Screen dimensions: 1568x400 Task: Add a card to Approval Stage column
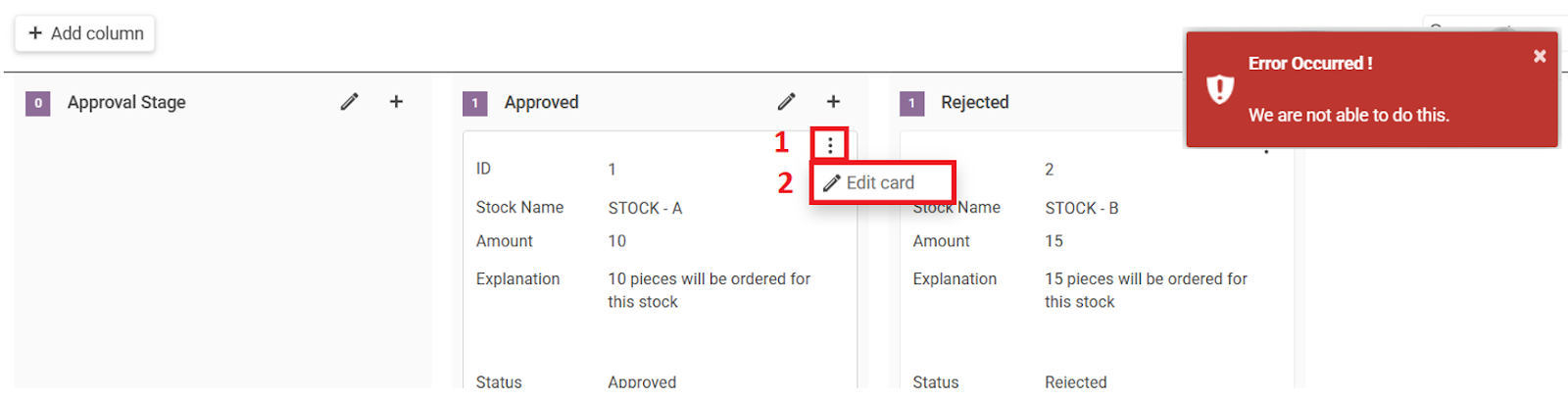pyautogui.click(x=396, y=102)
